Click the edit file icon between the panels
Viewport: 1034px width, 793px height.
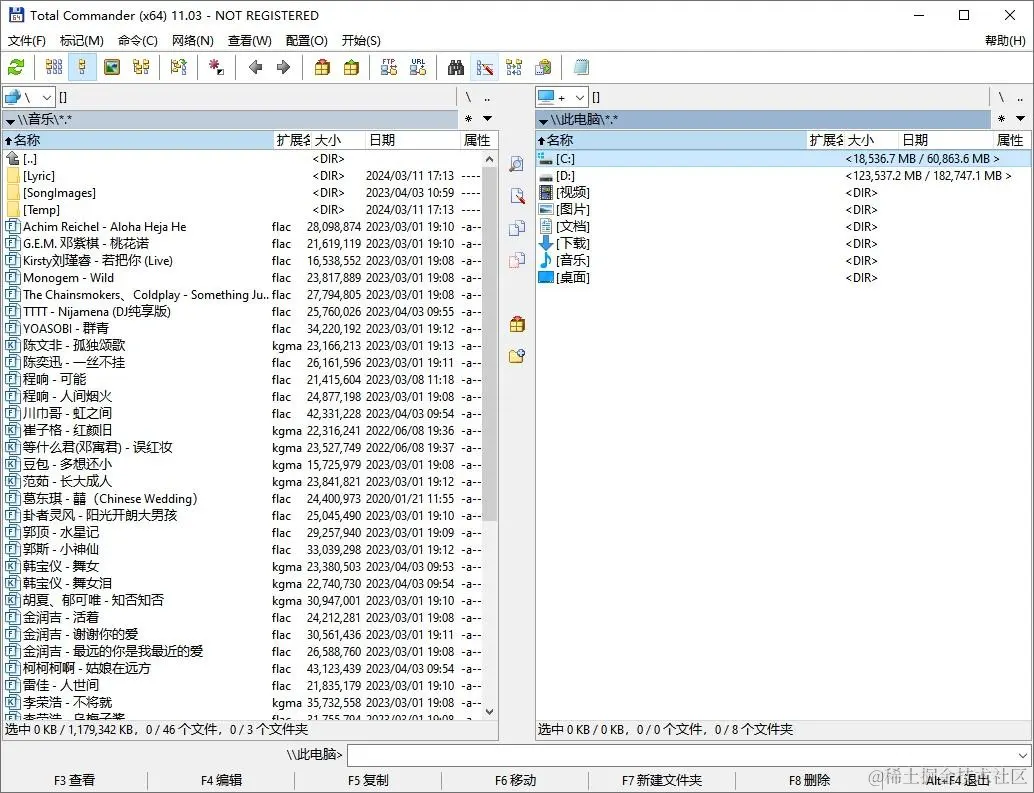517,196
